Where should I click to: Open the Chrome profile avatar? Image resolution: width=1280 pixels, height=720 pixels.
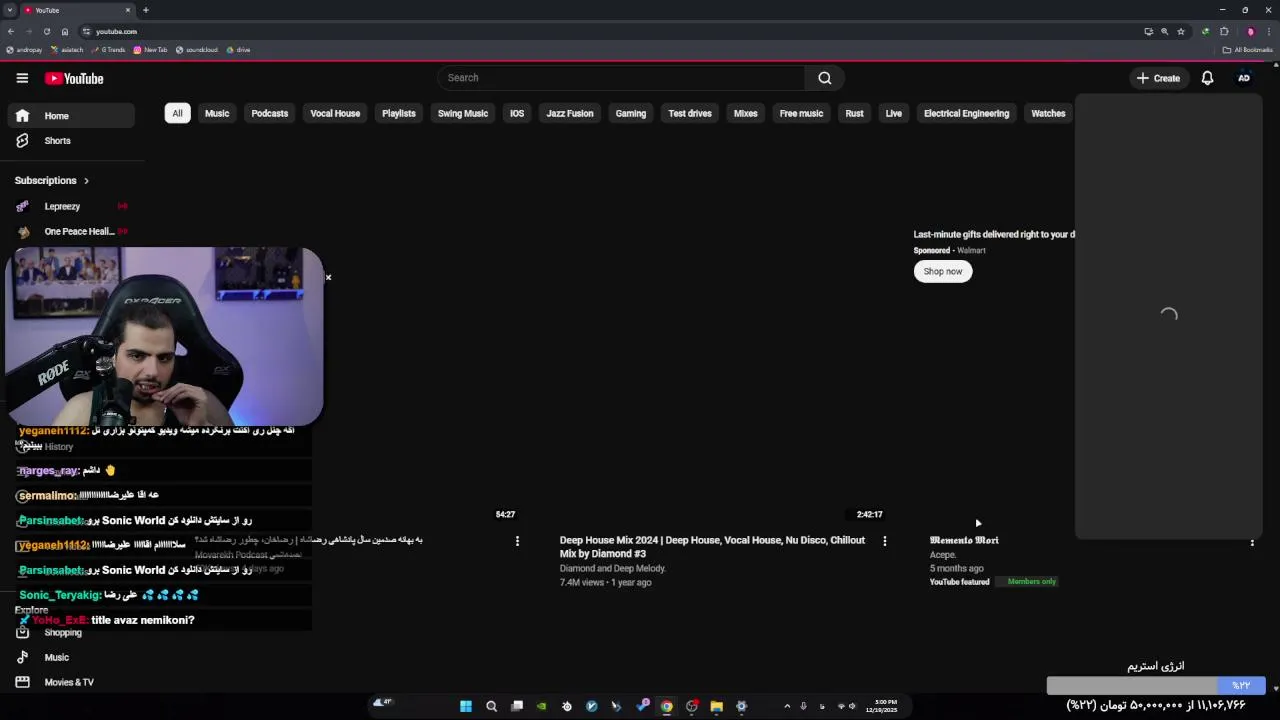(1250, 32)
